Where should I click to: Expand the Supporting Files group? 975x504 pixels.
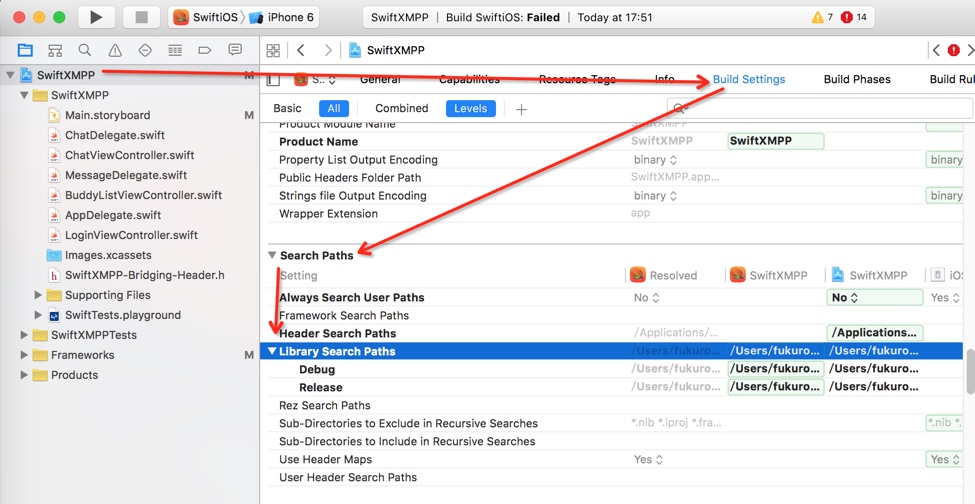pyautogui.click(x=39, y=295)
